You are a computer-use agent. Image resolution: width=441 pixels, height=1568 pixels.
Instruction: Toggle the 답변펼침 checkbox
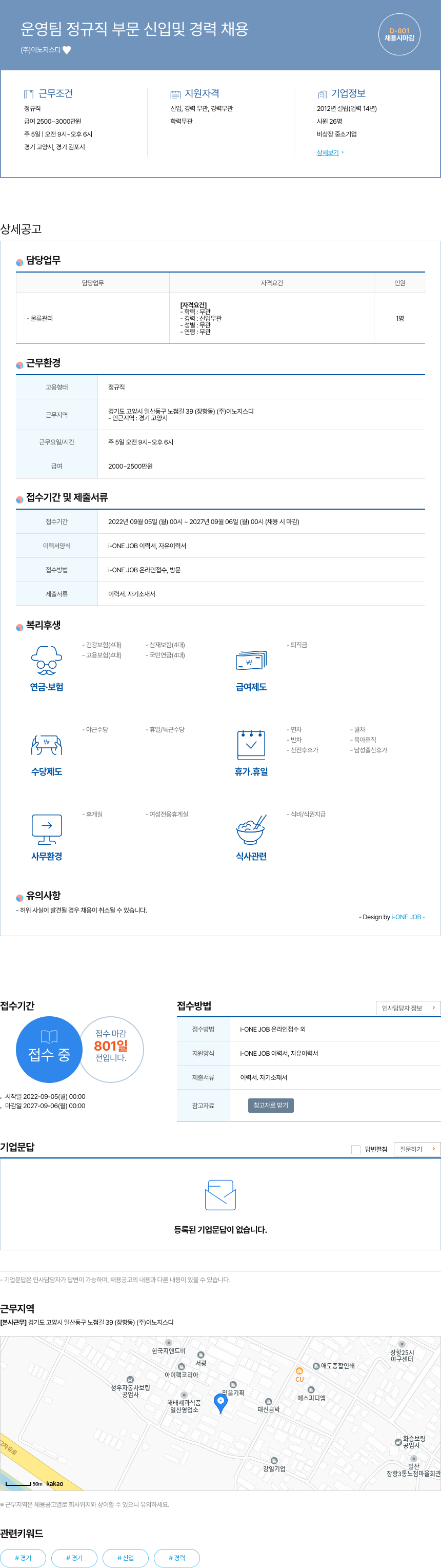(356, 1149)
